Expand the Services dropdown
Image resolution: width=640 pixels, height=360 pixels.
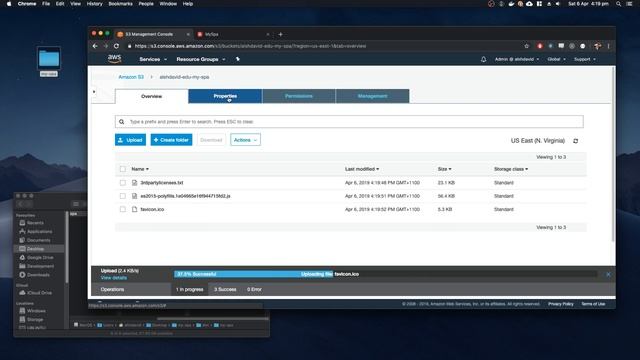pos(153,59)
